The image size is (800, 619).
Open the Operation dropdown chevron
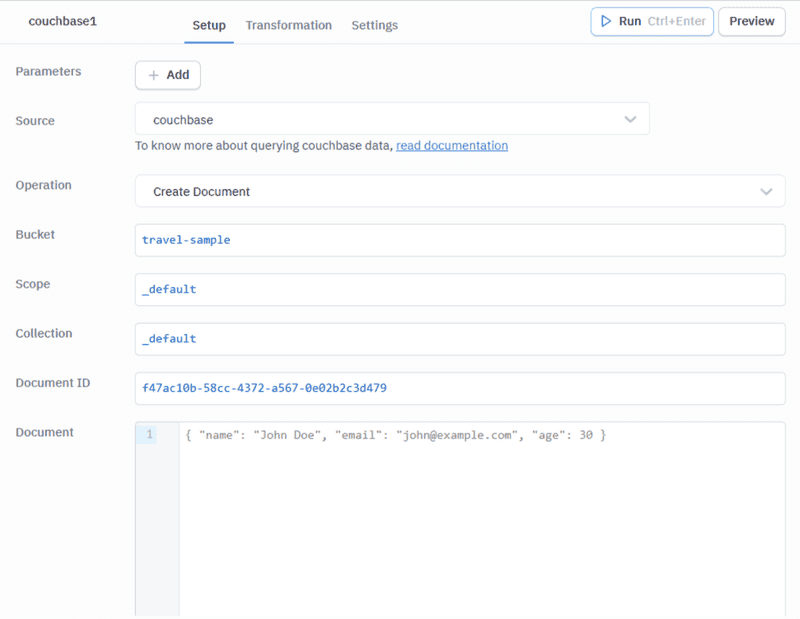tap(766, 191)
